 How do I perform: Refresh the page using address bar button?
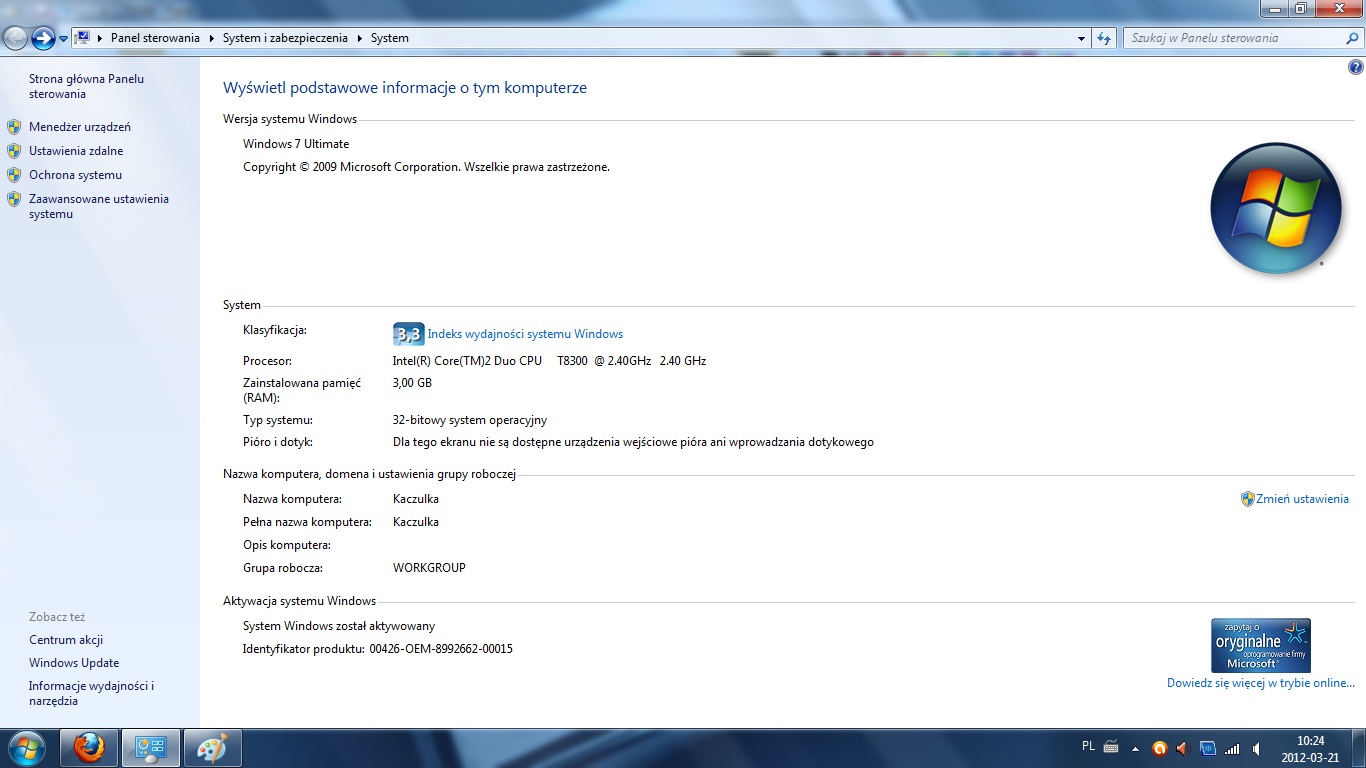click(x=1104, y=38)
